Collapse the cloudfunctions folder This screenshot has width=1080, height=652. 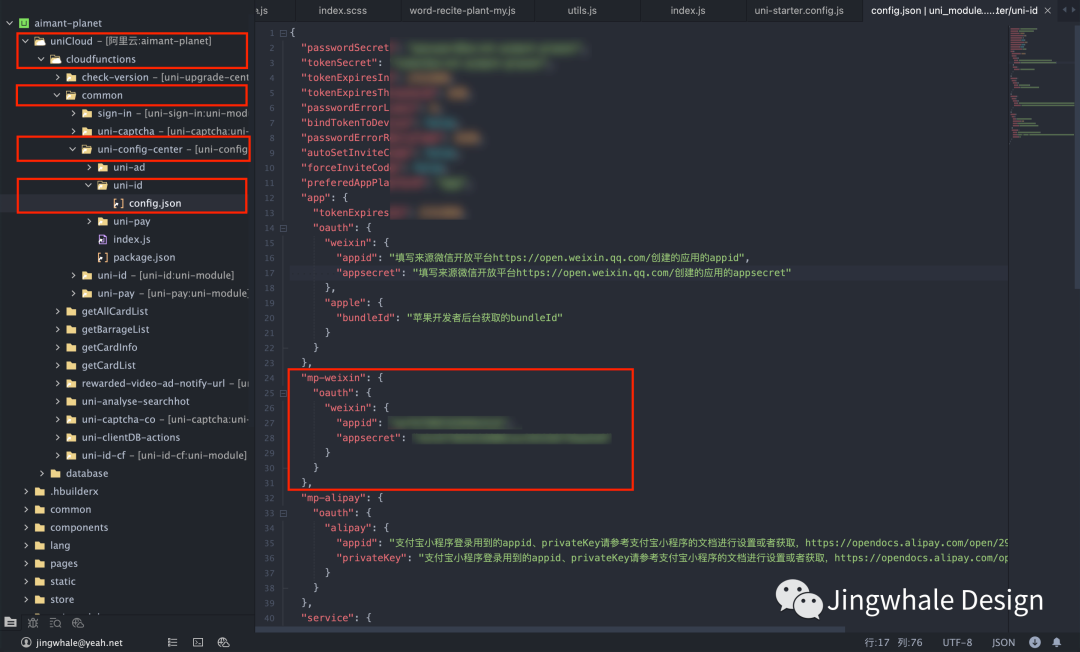pos(41,59)
